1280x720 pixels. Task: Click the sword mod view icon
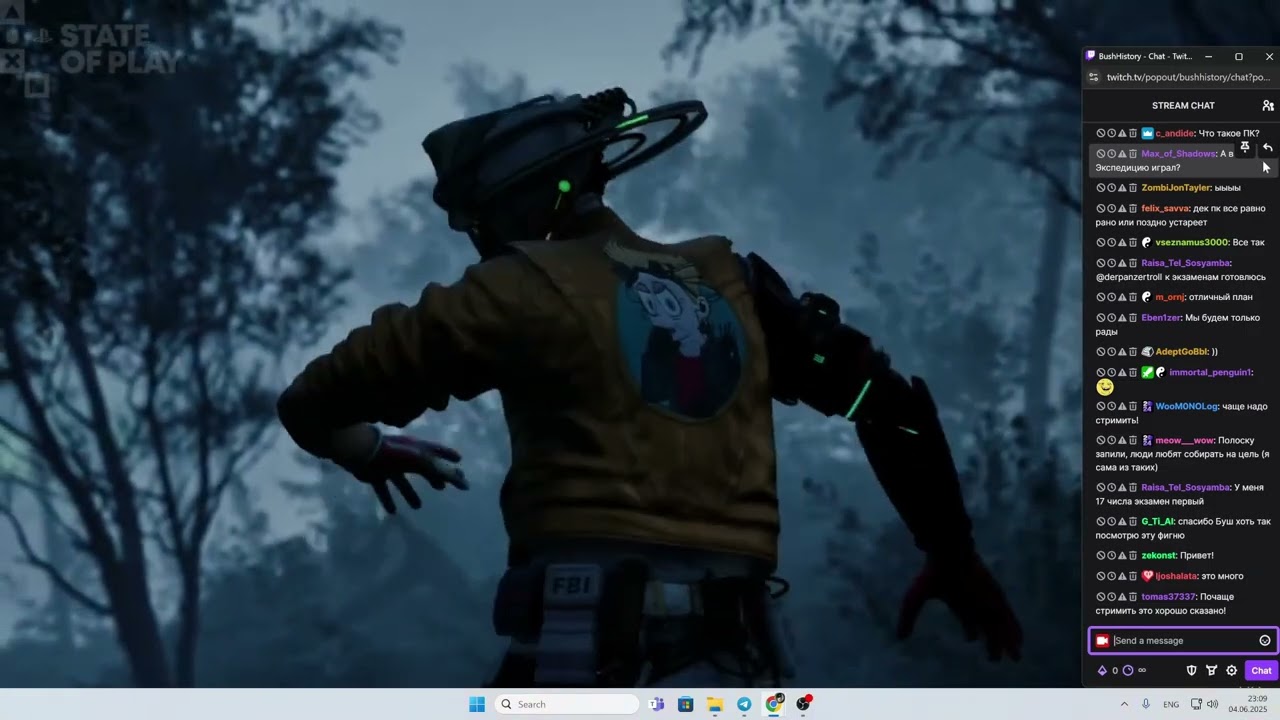click(1212, 671)
